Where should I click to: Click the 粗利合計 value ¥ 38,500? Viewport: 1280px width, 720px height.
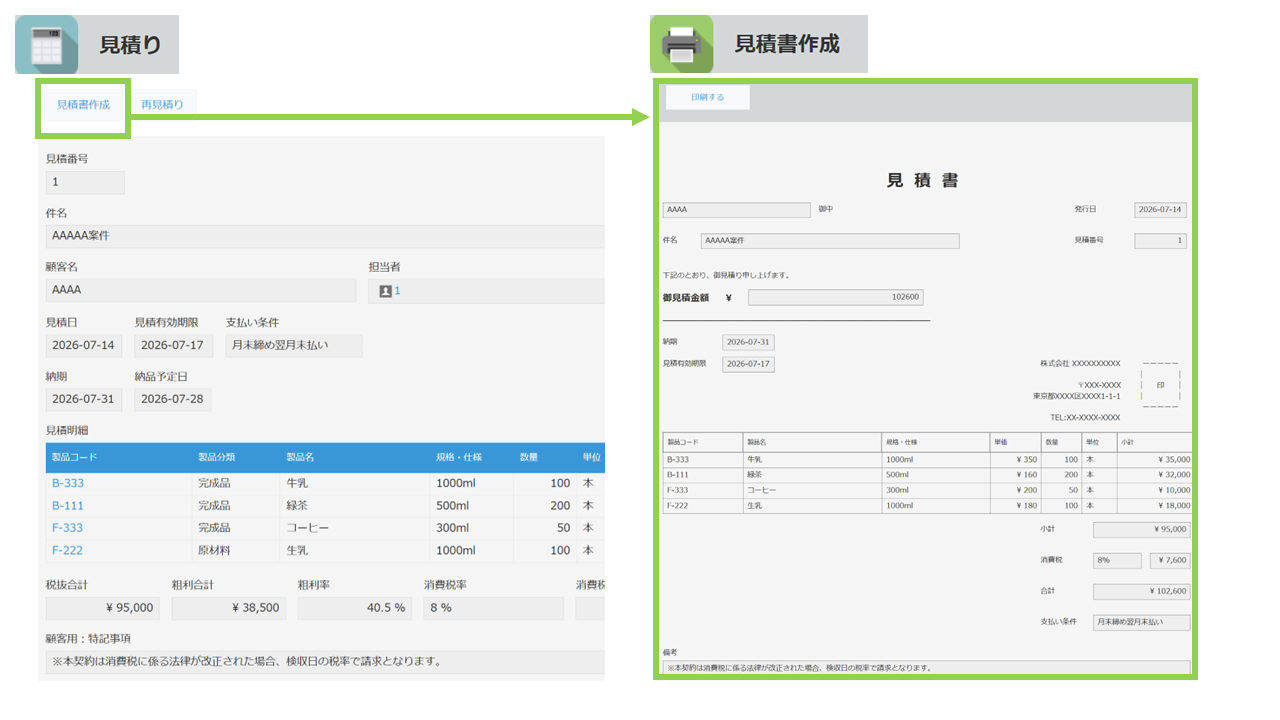click(x=229, y=608)
